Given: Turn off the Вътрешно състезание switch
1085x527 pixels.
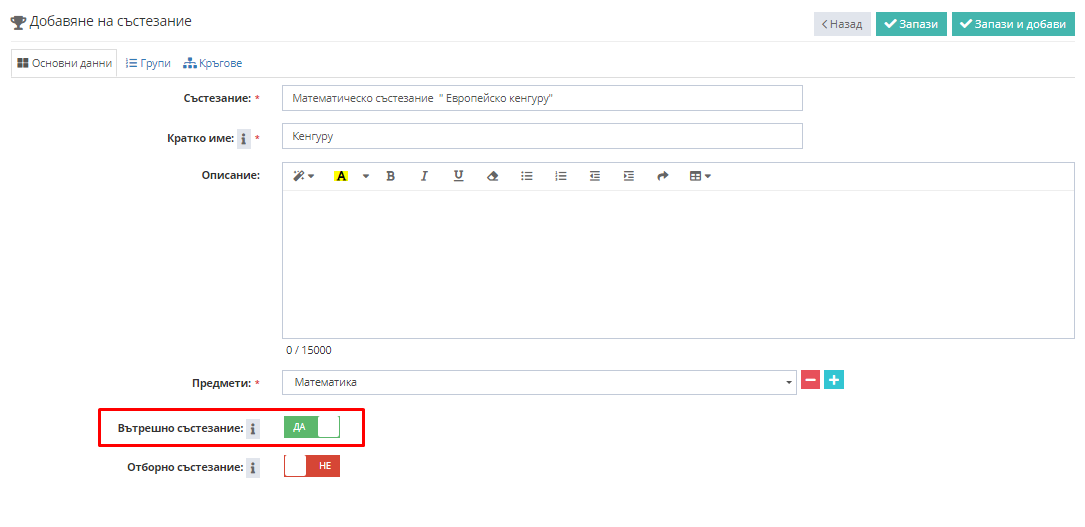Looking at the screenshot, I should click(x=312, y=427).
